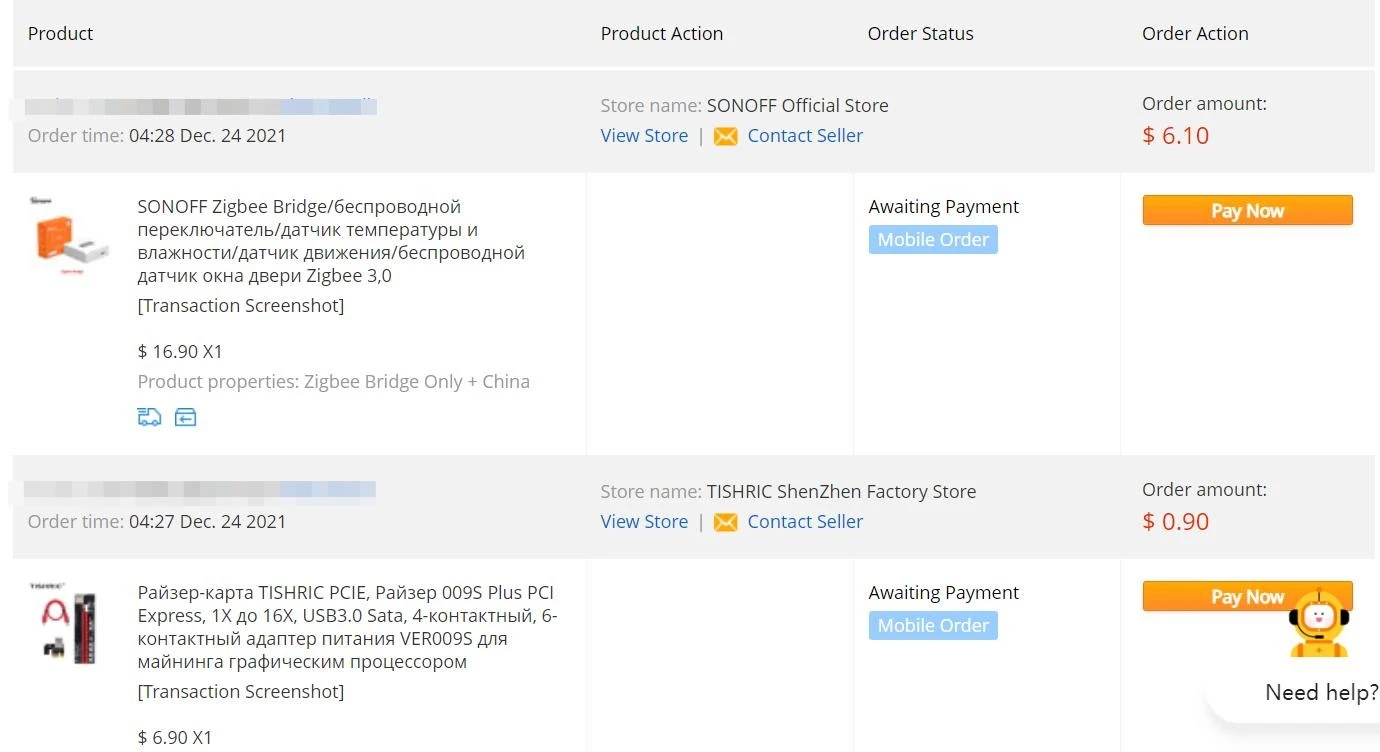Click the envelope icon for TISHRIC store
The height and width of the screenshot is (752, 1380).
[x=726, y=522]
